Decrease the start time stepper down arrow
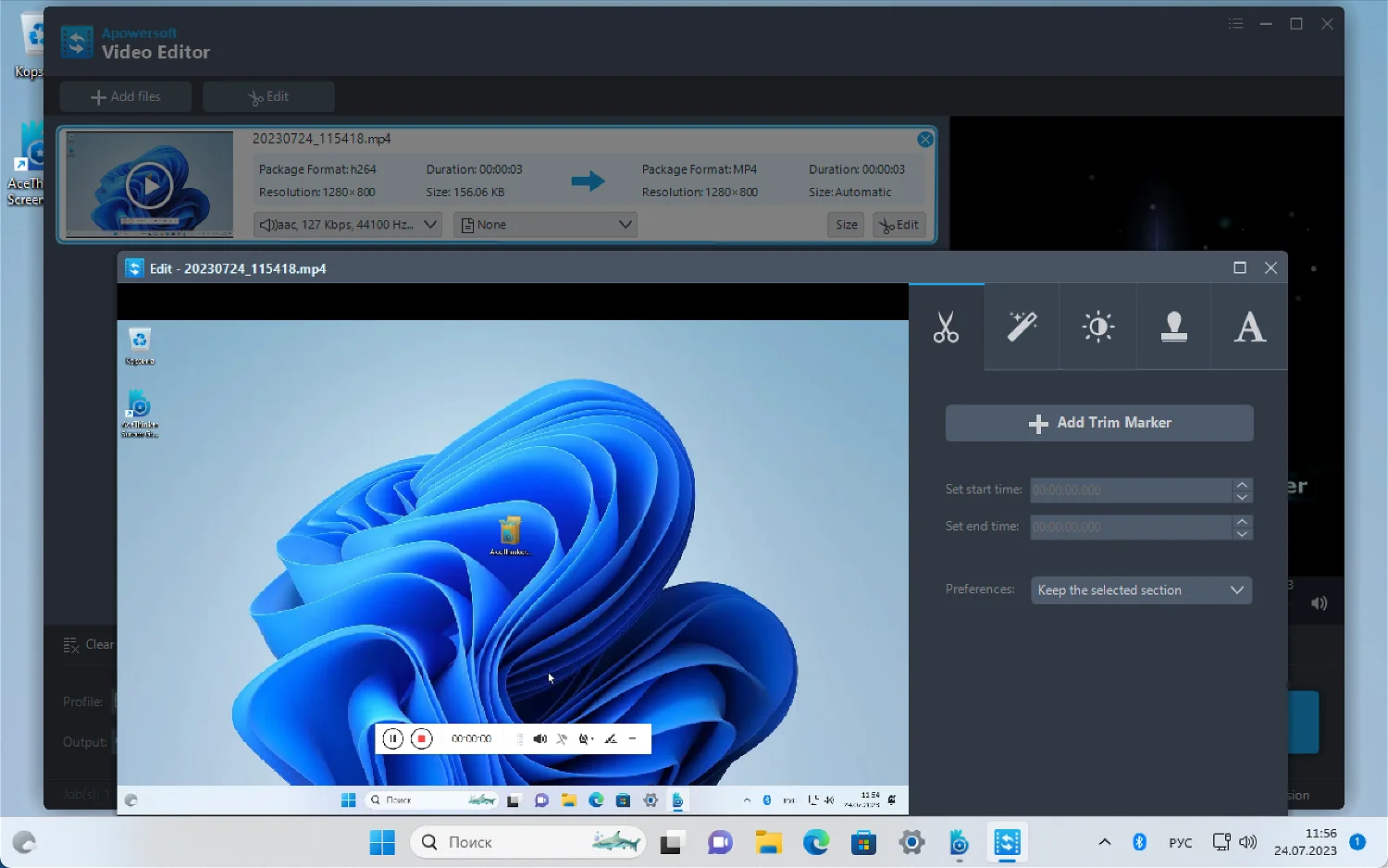 [x=1243, y=497]
